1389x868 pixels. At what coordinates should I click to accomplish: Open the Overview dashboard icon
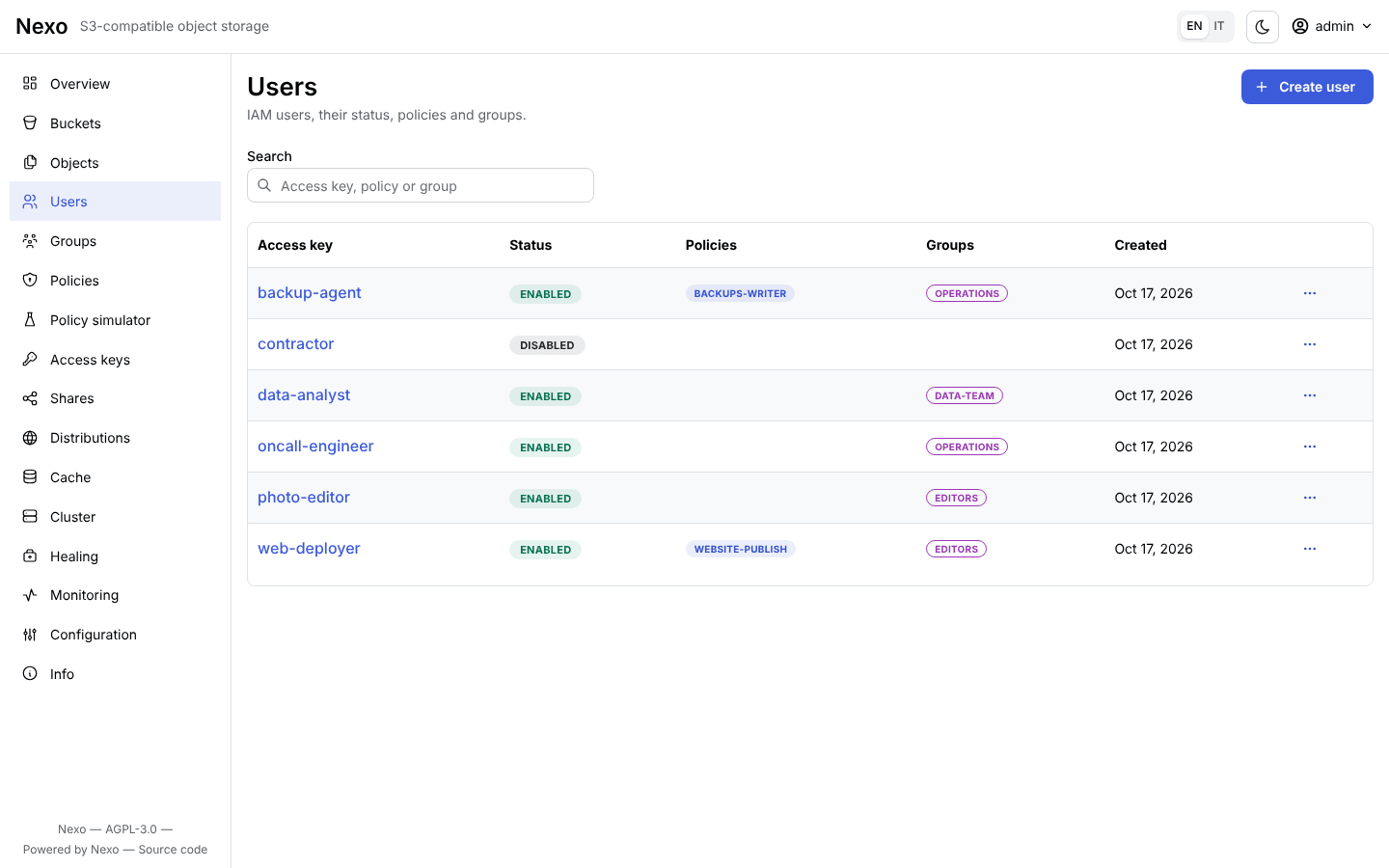pos(30,84)
